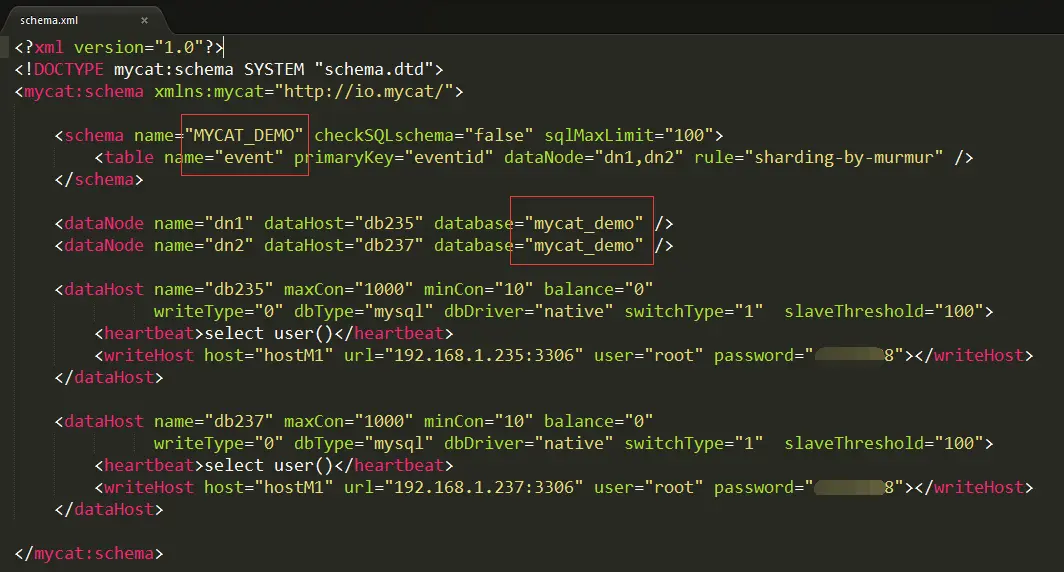Image resolution: width=1064 pixels, height=572 pixels.
Task: Click the closing </mycat:schema> tag
Action: tap(89, 553)
